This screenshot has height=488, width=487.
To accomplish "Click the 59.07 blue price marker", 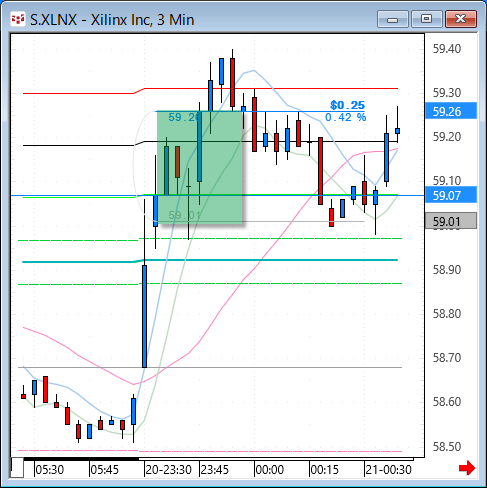I will point(451,195).
